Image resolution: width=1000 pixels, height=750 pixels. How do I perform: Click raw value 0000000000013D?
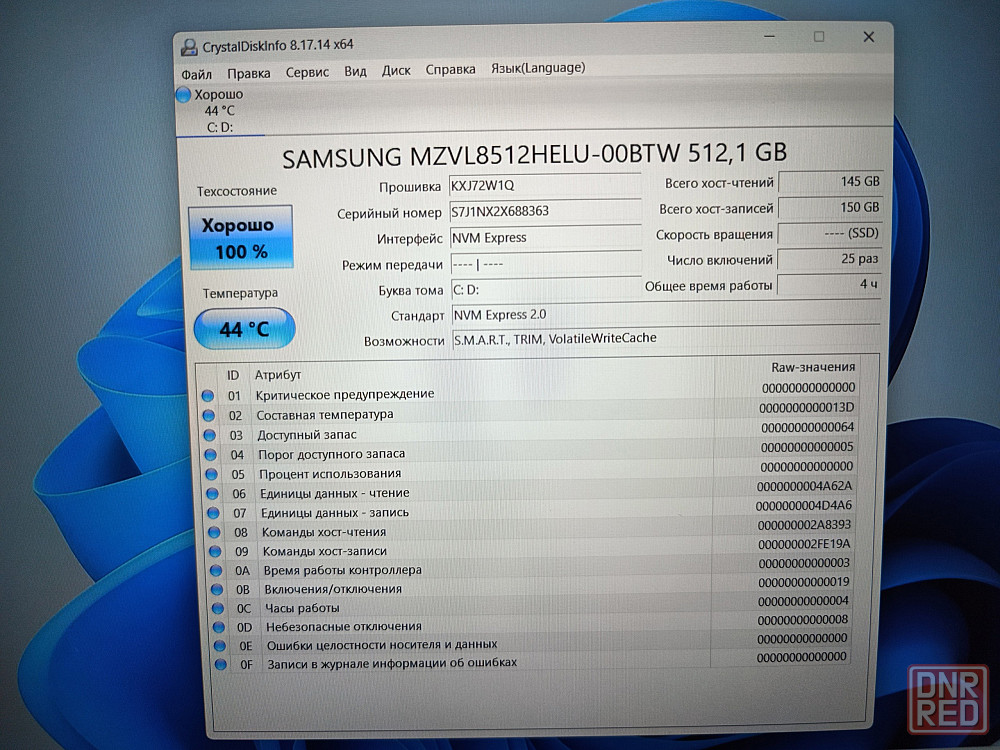tap(807, 408)
